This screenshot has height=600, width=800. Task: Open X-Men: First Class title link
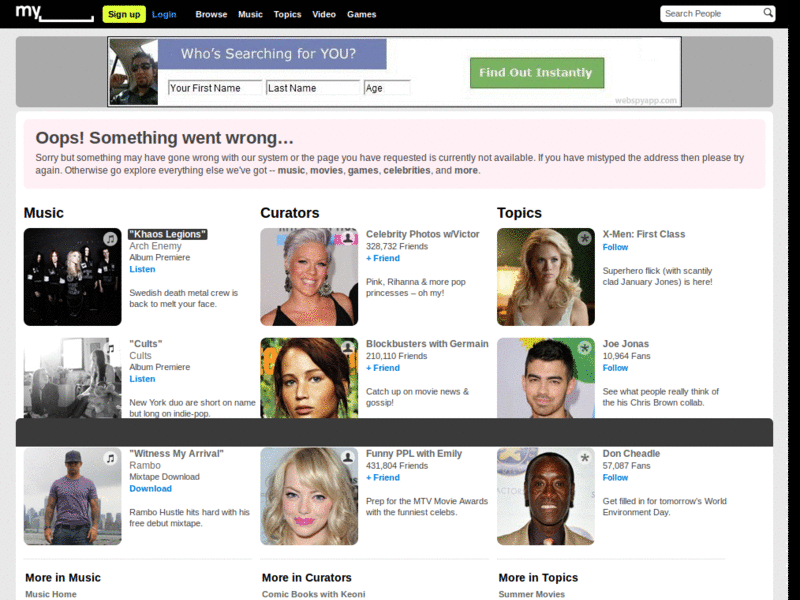644,234
